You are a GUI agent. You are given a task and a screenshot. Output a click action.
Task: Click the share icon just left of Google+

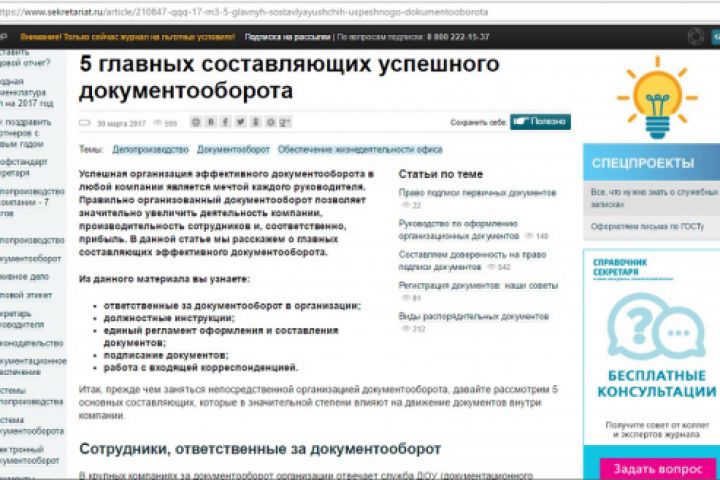[x=270, y=122]
